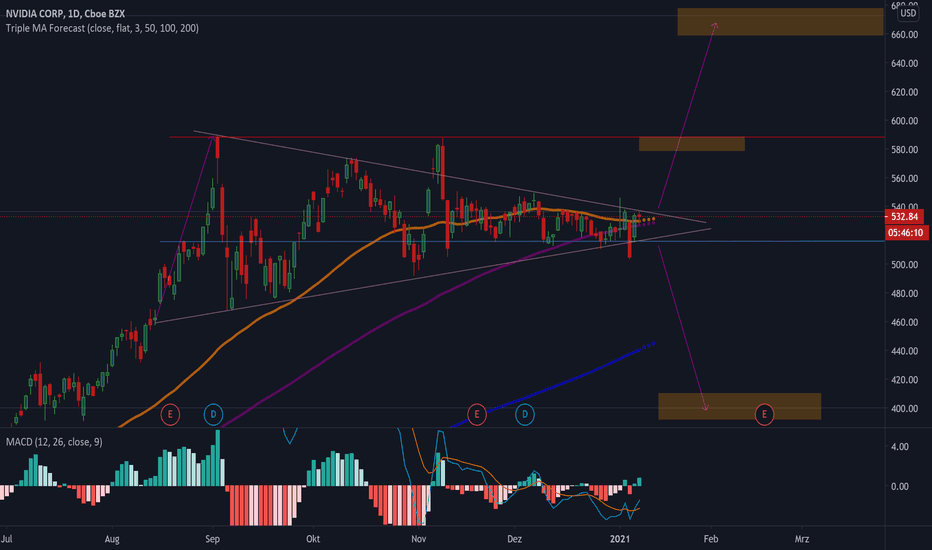Click the countdown timer 05:46:10 label
The width and height of the screenshot is (932, 550).
click(x=906, y=232)
